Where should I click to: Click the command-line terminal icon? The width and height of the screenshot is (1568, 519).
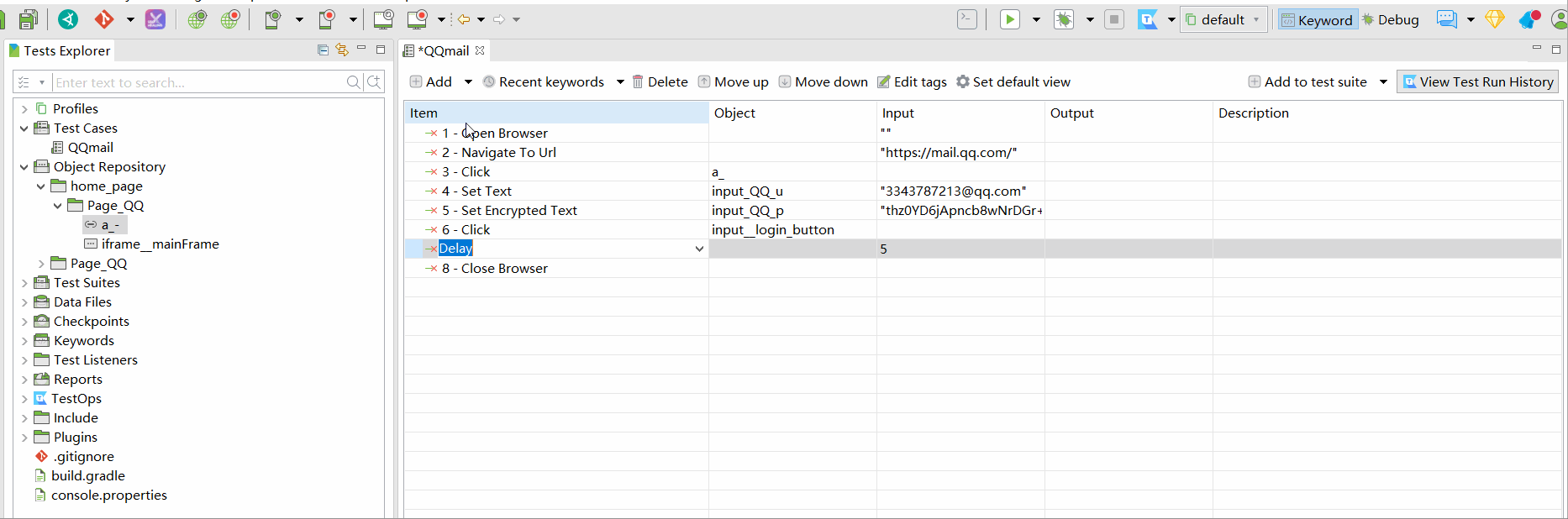point(967,19)
